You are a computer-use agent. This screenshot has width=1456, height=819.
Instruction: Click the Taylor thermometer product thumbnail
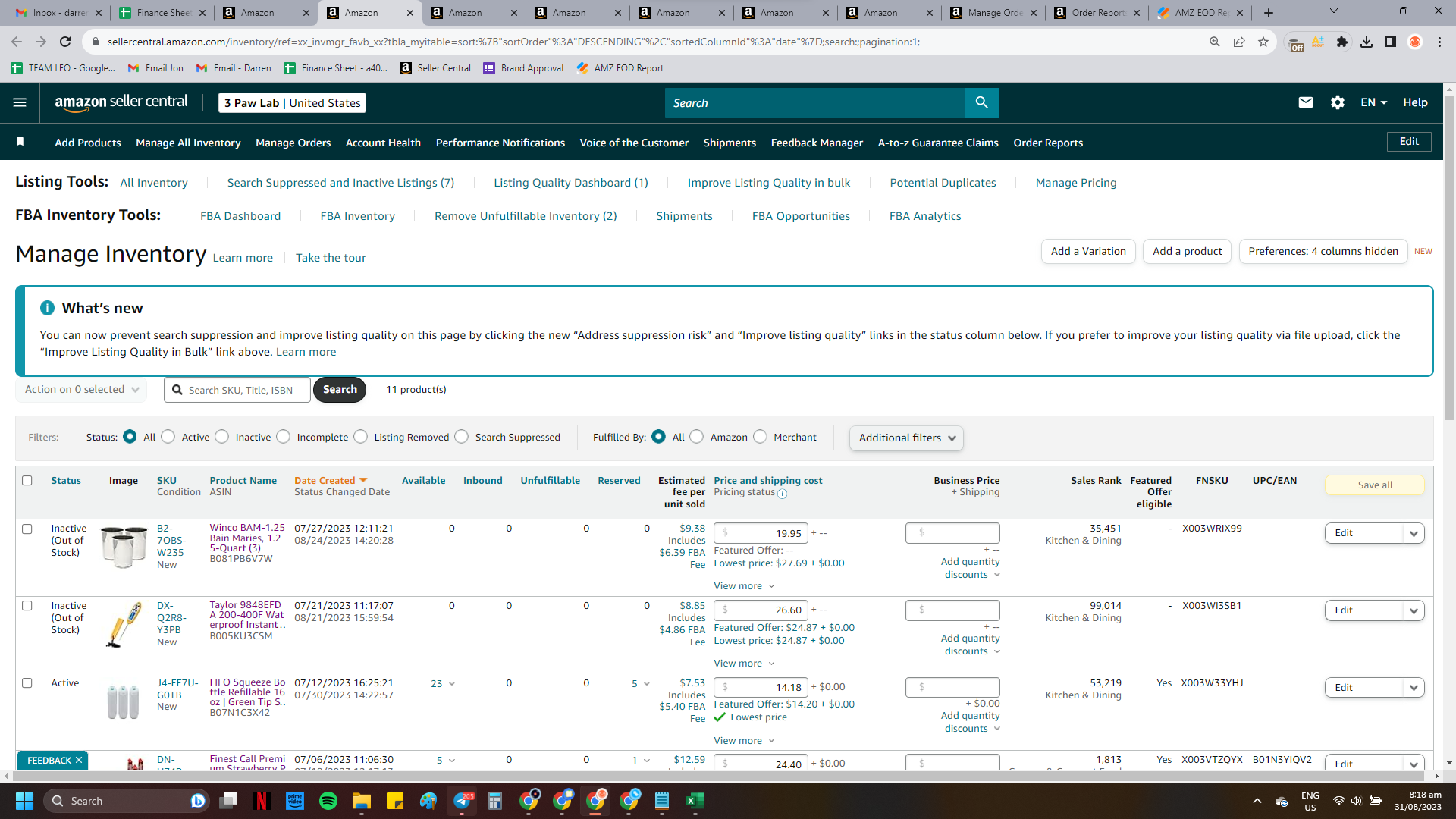pyautogui.click(x=124, y=624)
